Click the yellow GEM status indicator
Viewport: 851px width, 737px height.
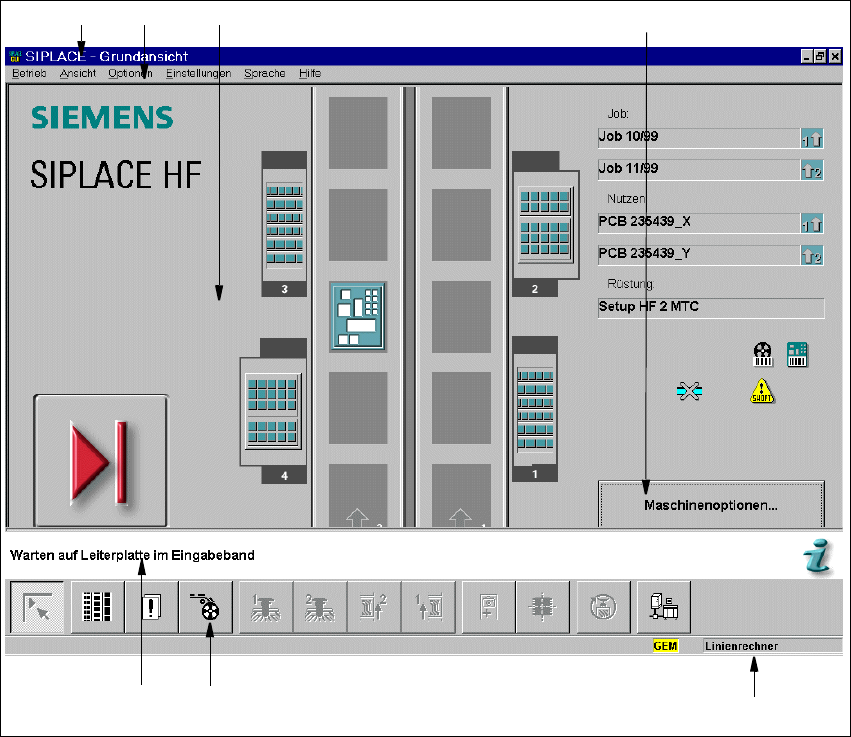(x=665, y=646)
